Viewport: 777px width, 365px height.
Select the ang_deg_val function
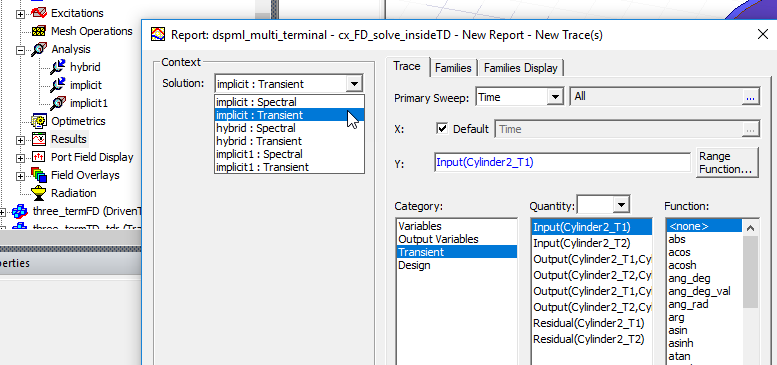coord(705,291)
